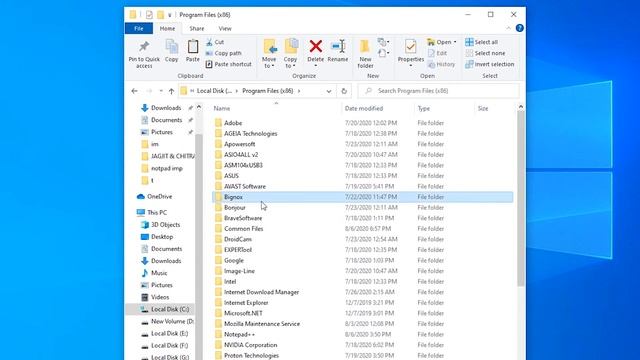Screen dimensions: 640x360
Task: Expand chevron after Local Disk in path
Action: (237, 91)
